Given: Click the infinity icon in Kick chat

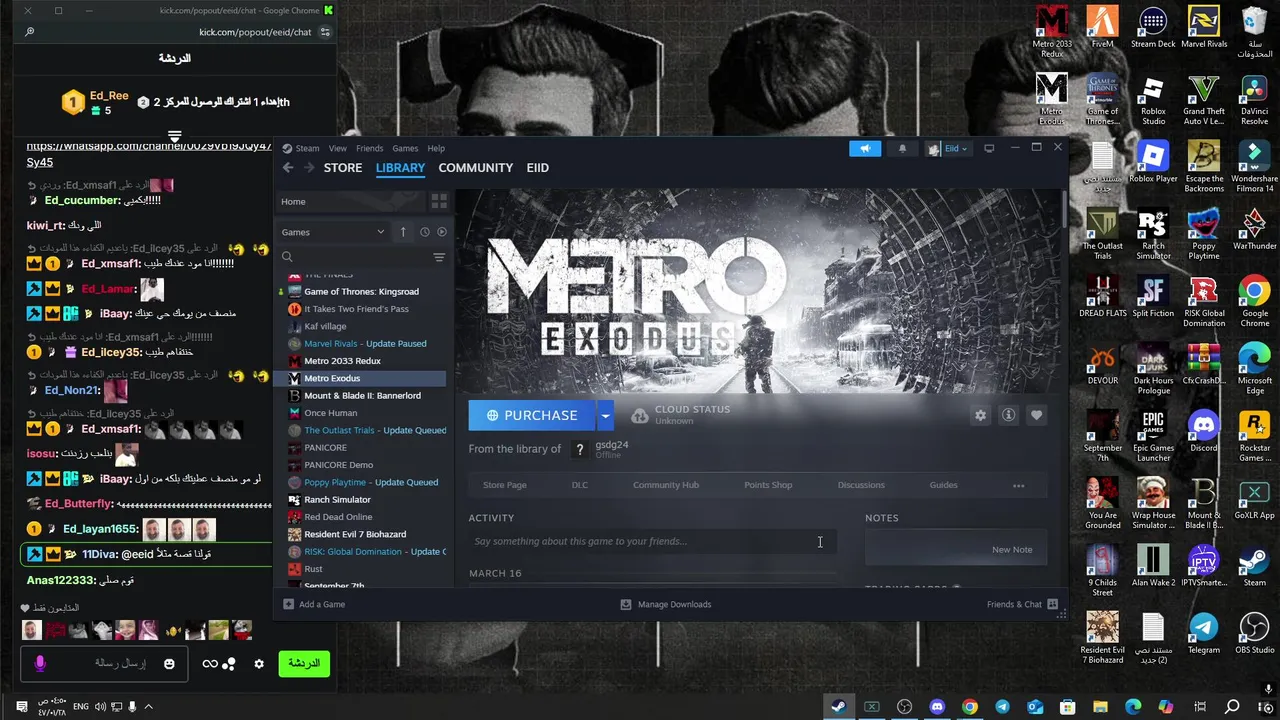Looking at the screenshot, I should click(x=210, y=664).
